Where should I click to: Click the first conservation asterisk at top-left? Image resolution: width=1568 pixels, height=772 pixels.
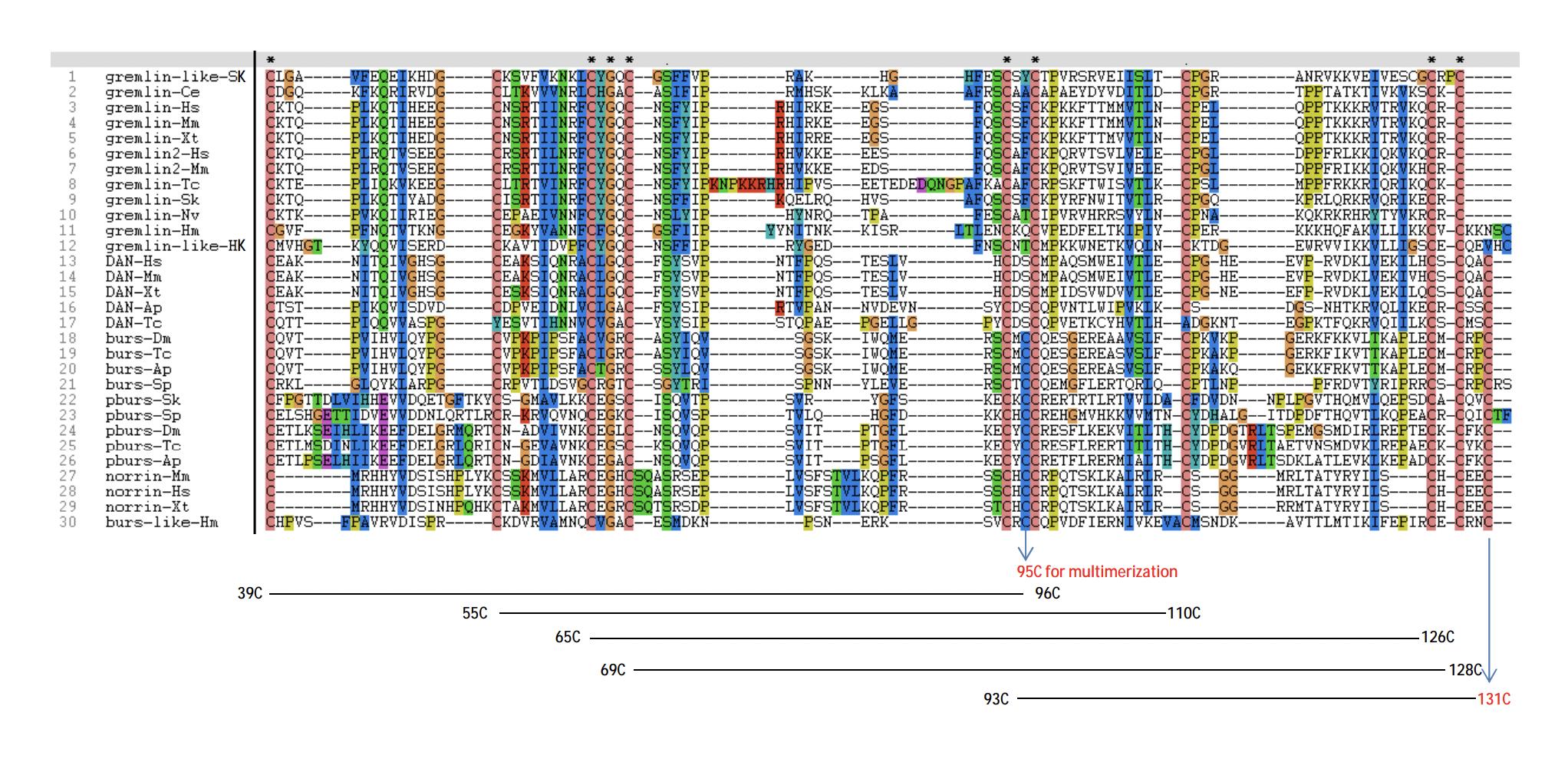[x=271, y=61]
